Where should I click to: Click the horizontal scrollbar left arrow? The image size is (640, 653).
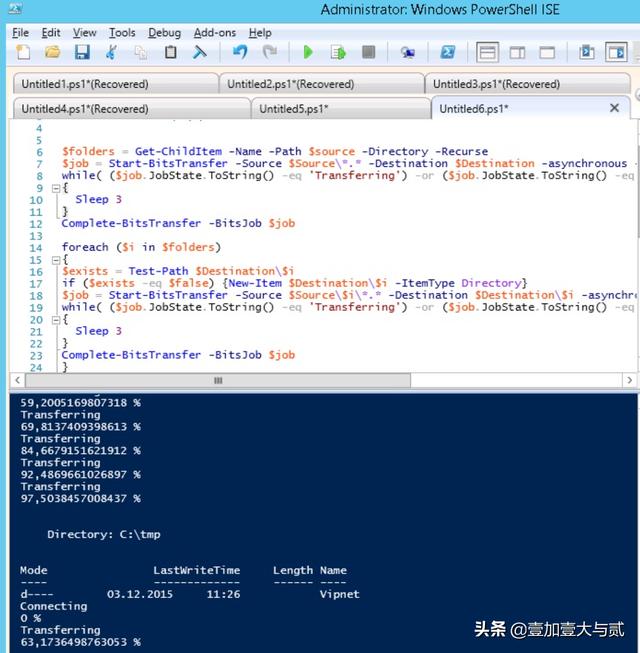pos(17,380)
